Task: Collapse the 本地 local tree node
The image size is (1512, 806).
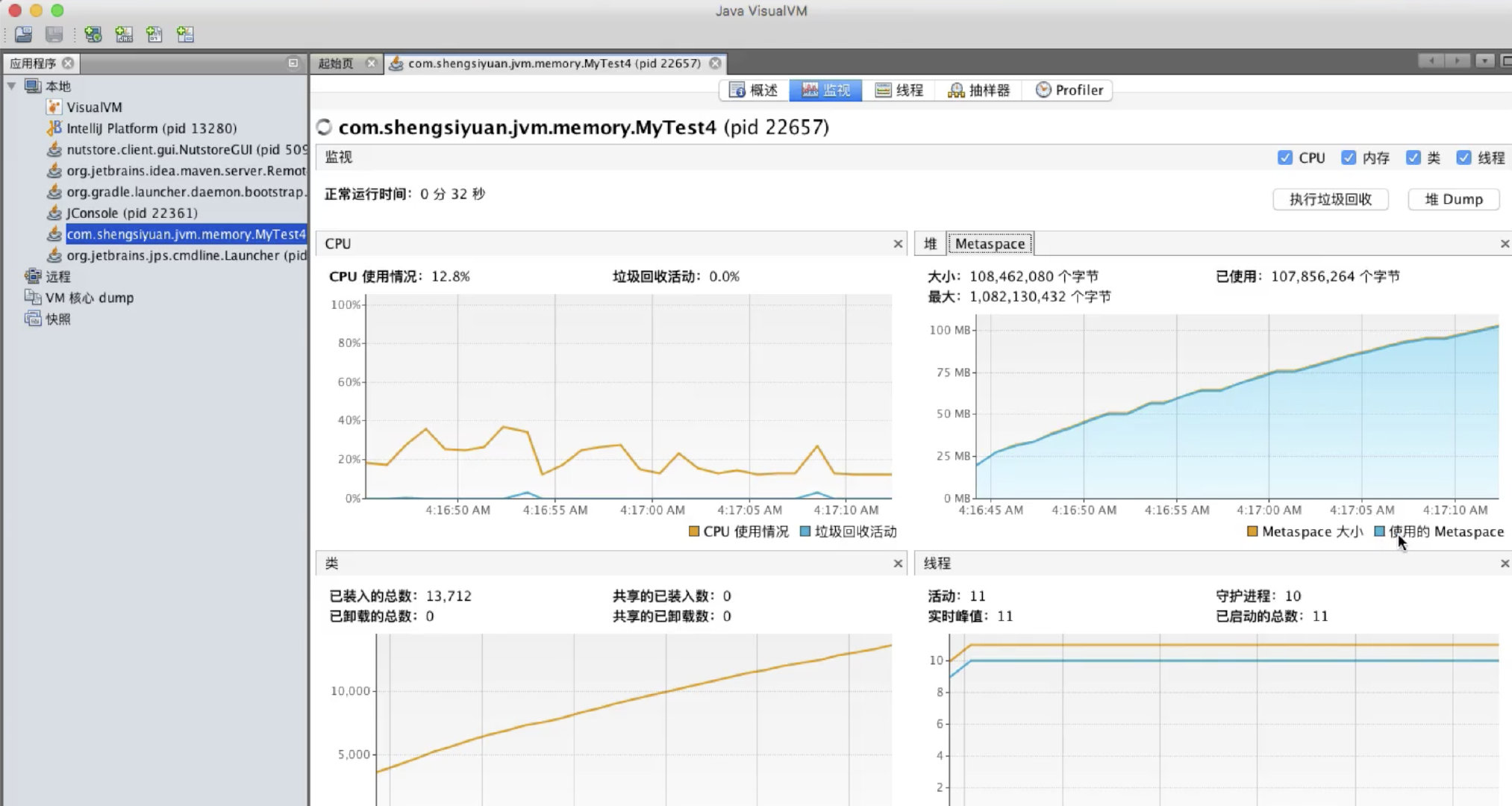Action: click(x=12, y=86)
